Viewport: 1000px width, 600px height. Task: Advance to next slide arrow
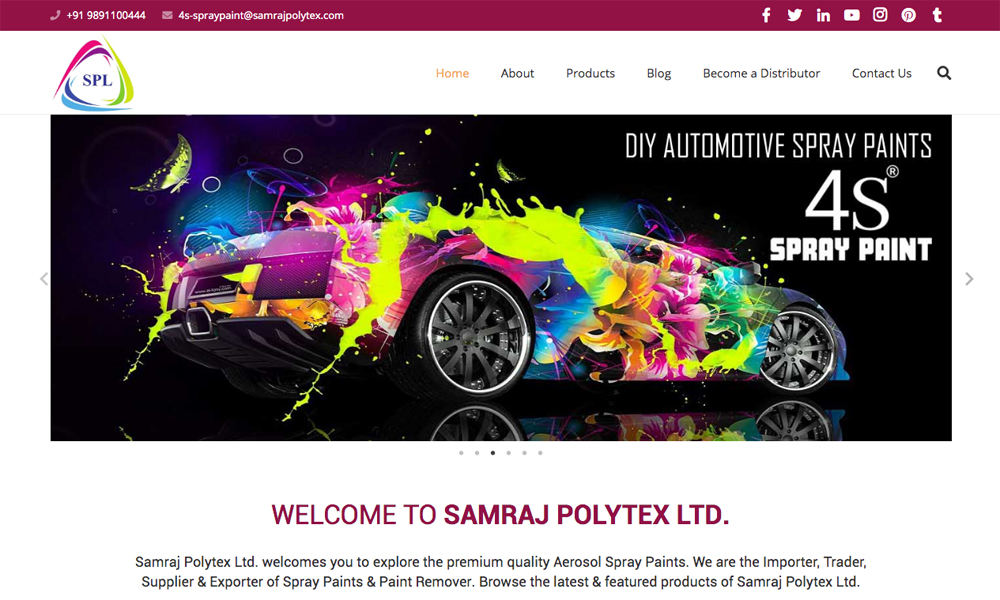pyautogui.click(x=969, y=279)
